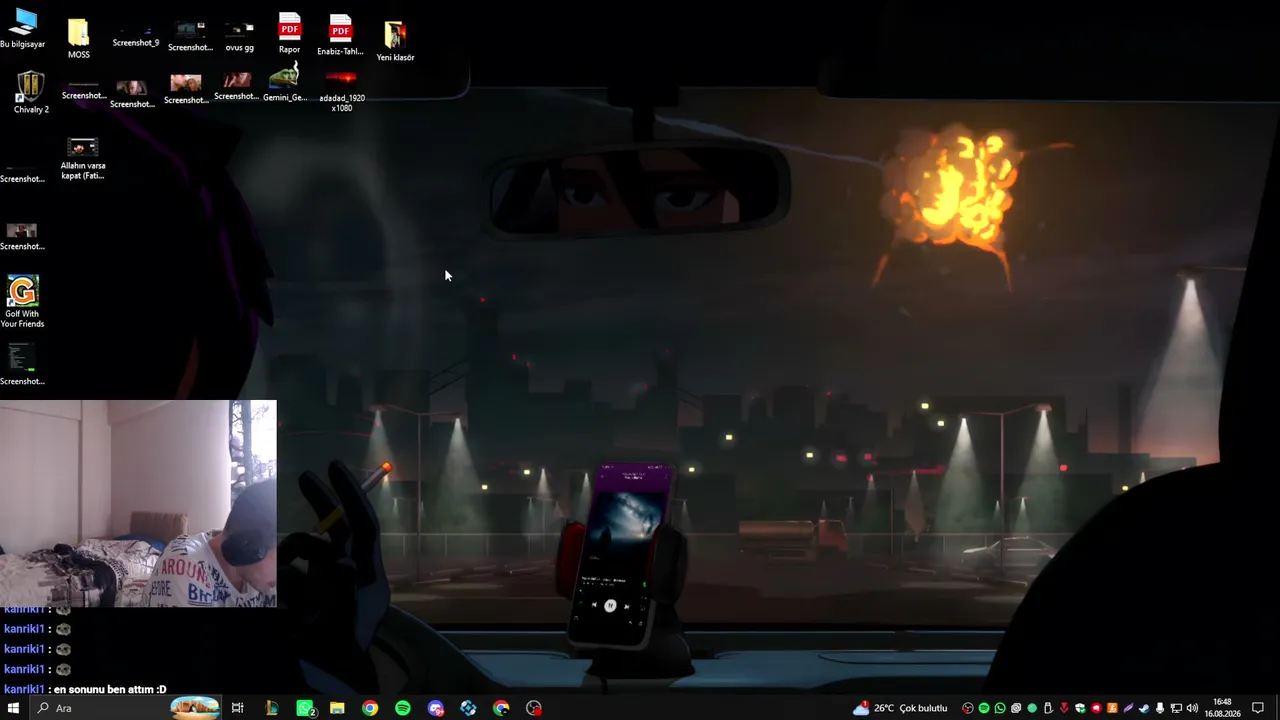Screen dimensions: 1280x720
Task: Open the Windows Start menu
Action: (13, 708)
